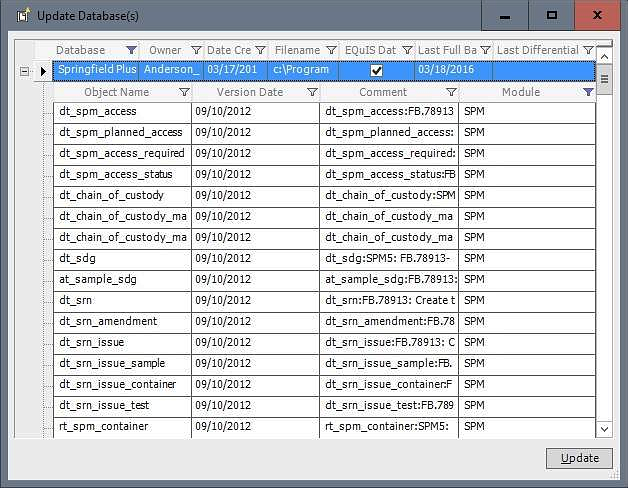Image resolution: width=628 pixels, height=488 pixels.
Task: Click filter icon on Comment column
Action: coord(451,92)
